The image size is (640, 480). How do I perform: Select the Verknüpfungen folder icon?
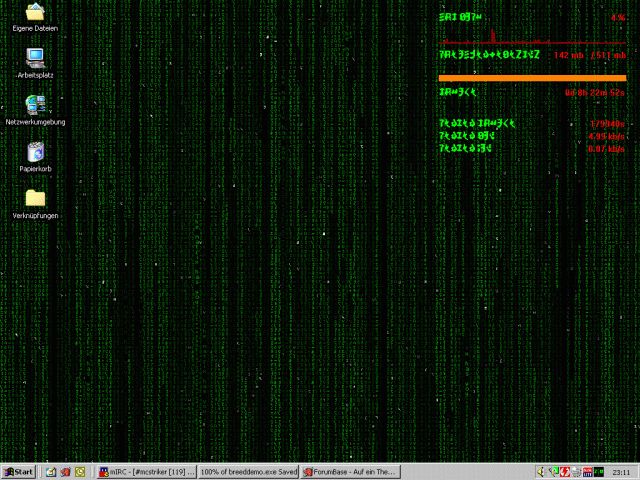[x=35, y=204]
